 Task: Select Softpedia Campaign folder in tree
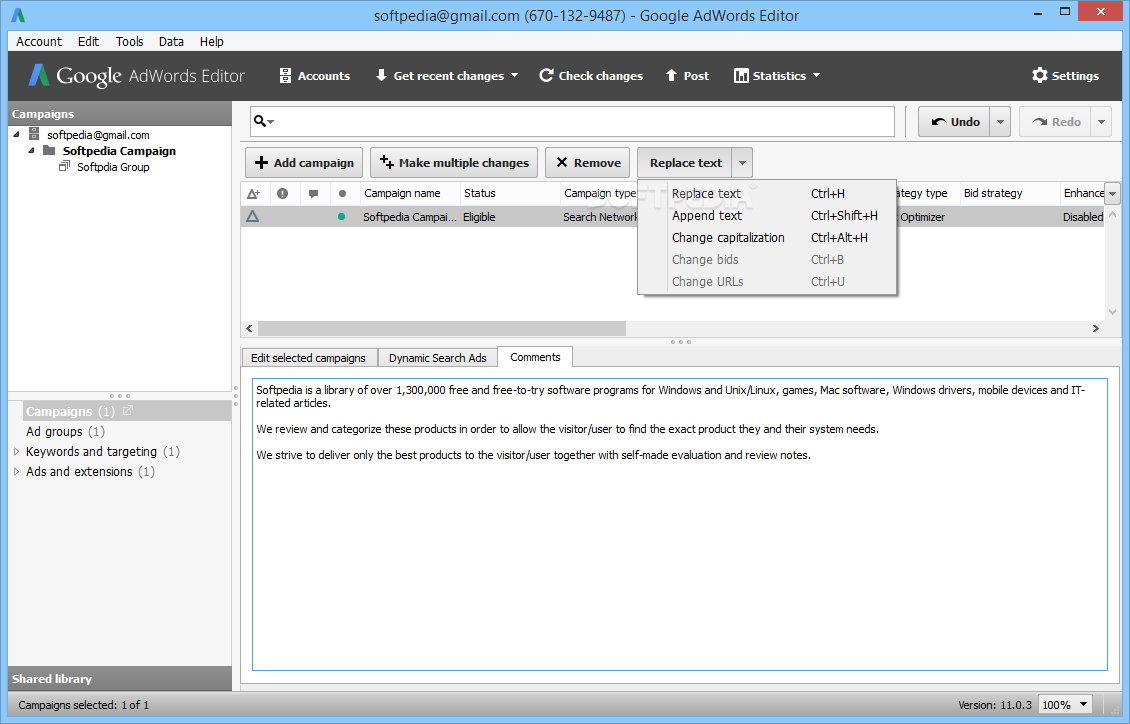point(119,151)
